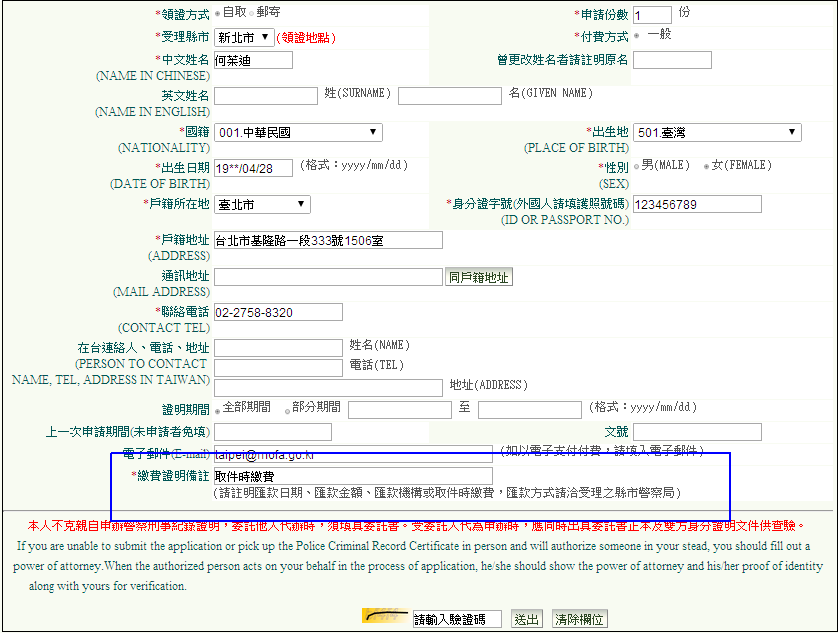Click the 請輸入驗證碼 captcha input field
This screenshot has height=633, width=838.
tap(457, 619)
